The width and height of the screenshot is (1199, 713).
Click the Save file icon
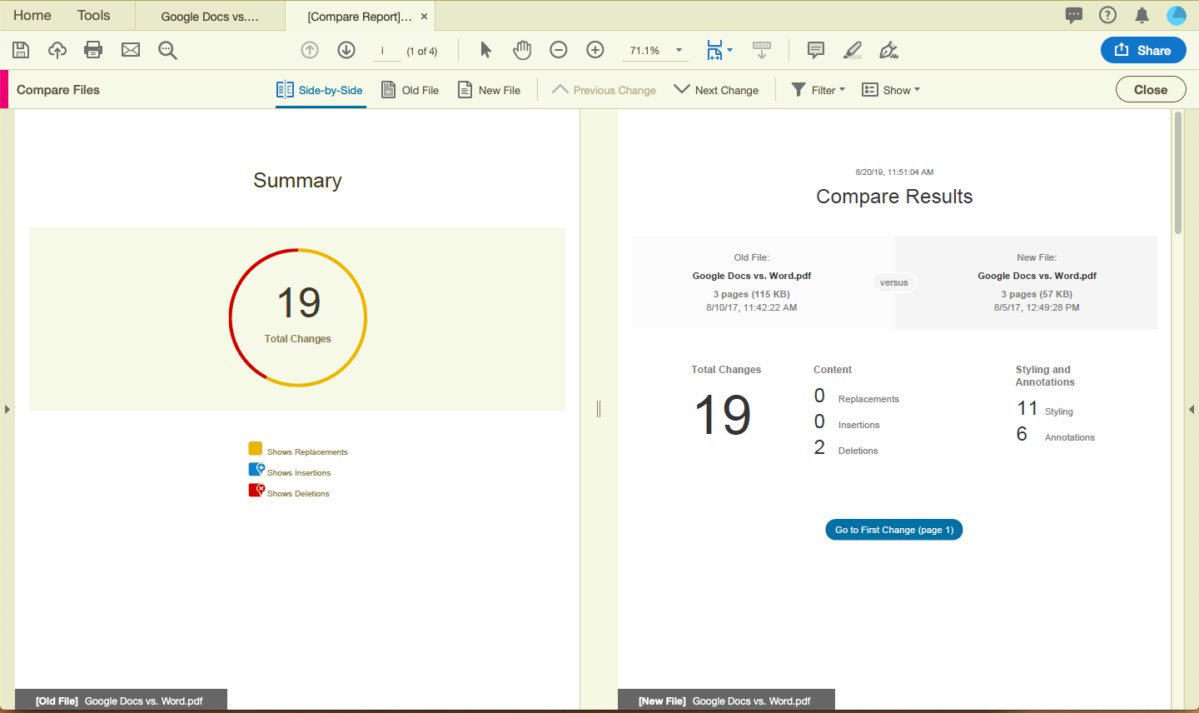pos(21,50)
